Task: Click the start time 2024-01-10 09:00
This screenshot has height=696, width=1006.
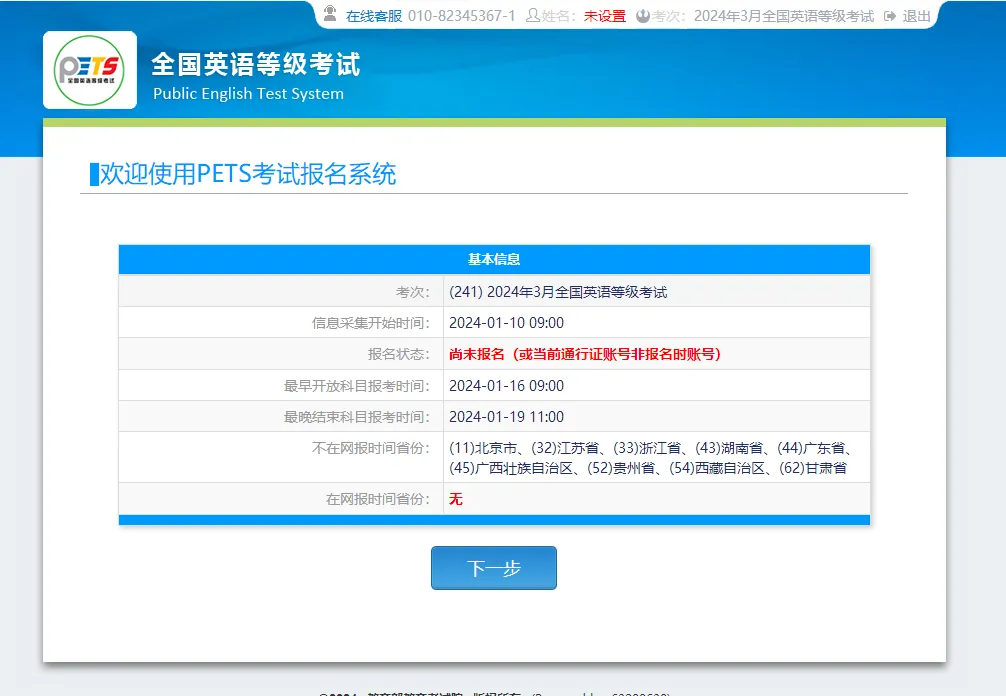Action: point(506,323)
